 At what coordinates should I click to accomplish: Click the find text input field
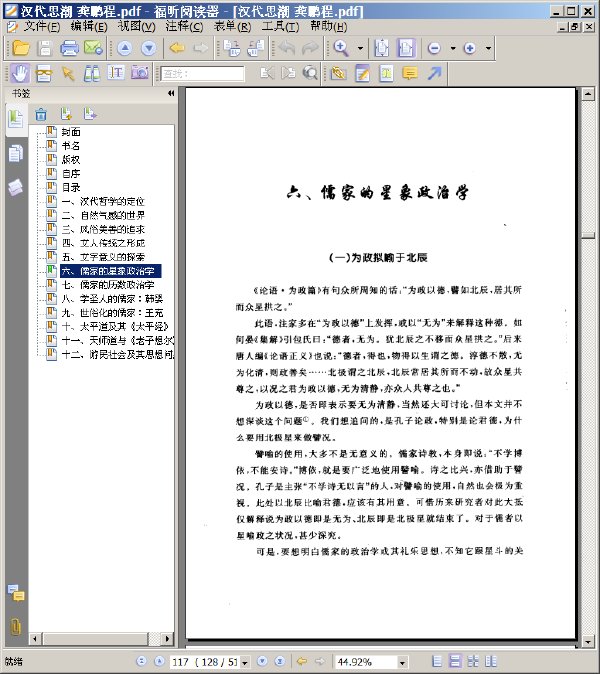[202, 74]
